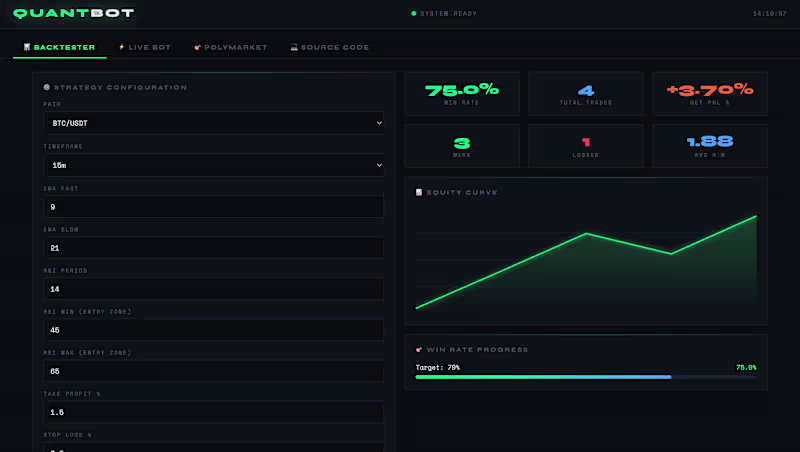Image resolution: width=800 pixels, height=452 pixels.
Task: Open the Pair dropdown showing BTC/USDT
Action: pyautogui.click(x=213, y=123)
